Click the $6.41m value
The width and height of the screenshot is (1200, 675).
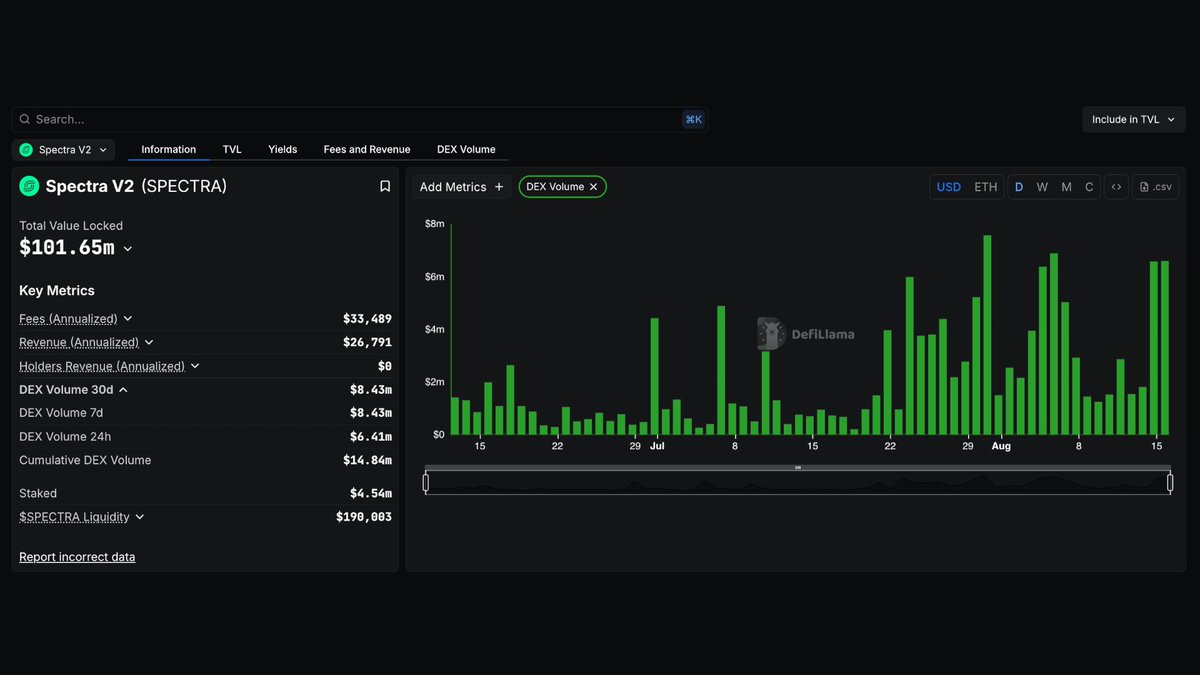[x=370, y=437]
